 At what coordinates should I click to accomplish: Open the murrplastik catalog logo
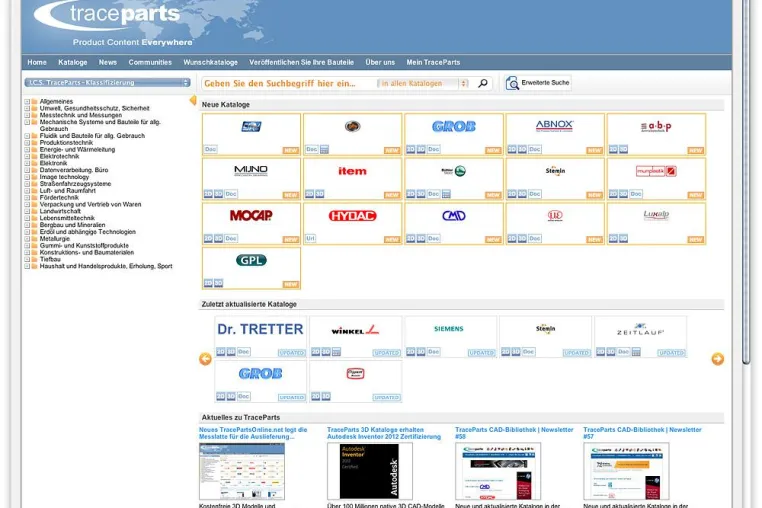pyautogui.click(x=656, y=171)
